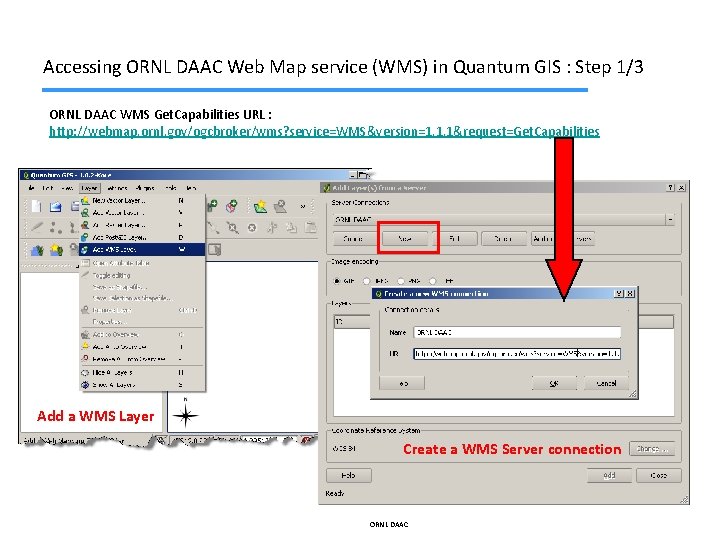Choose Show All Layers from the Layer menu
Image resolution: width=720 pixels, height=540 pixels.
pyautogui.click(x=142, y=385)
